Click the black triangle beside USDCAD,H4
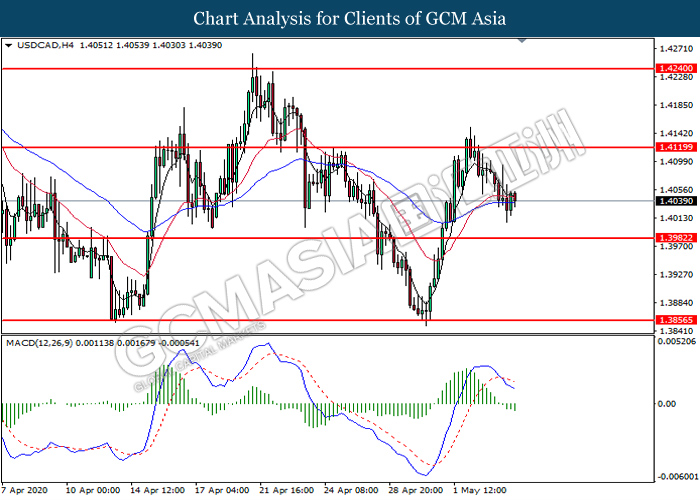 pos(8,46)
